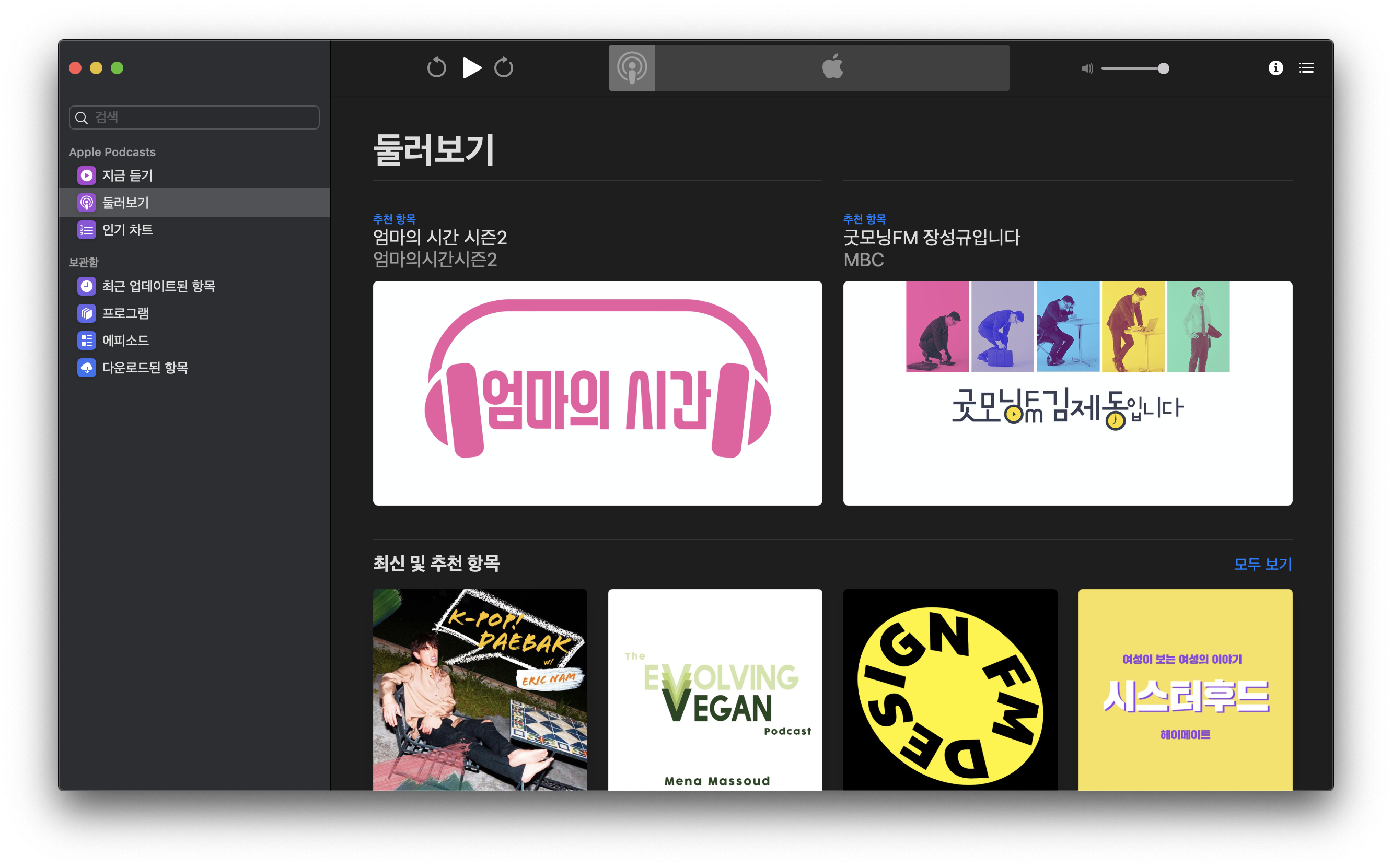Open 에피소드 library section
The height and width of the screenshot is (868, 1392).
click(x=125, y=341)
